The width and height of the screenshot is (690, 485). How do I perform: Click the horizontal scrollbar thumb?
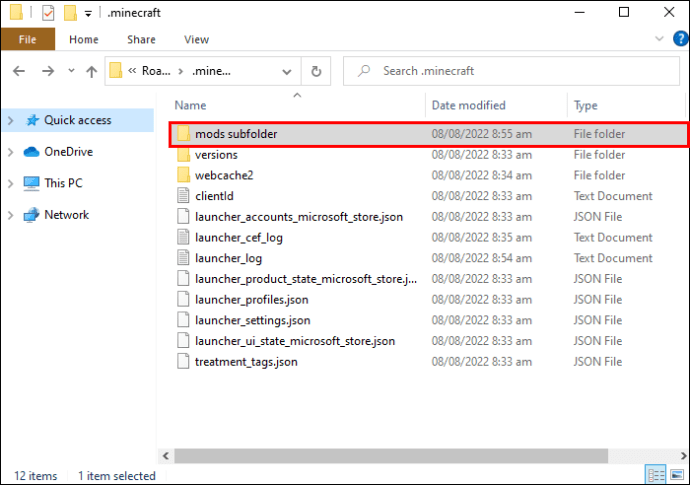(391, 456)
